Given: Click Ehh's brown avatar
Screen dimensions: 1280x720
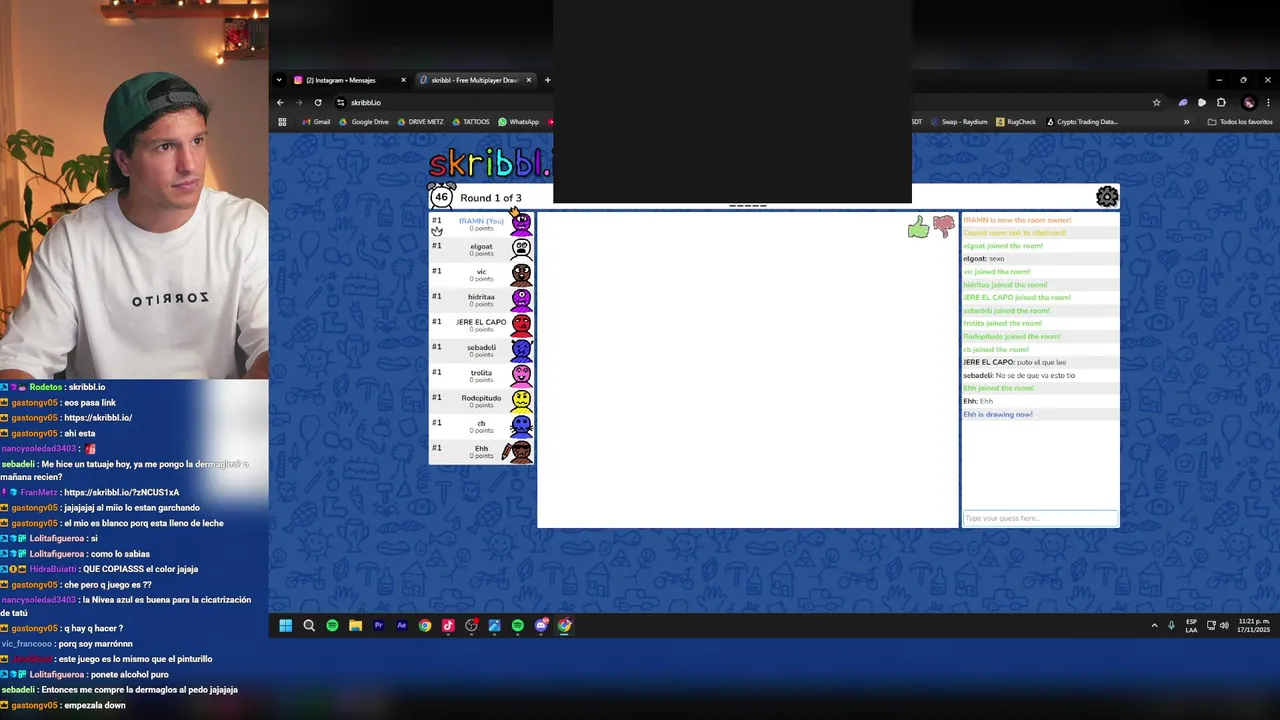Looking at the screenshot, I should (518, 452).
